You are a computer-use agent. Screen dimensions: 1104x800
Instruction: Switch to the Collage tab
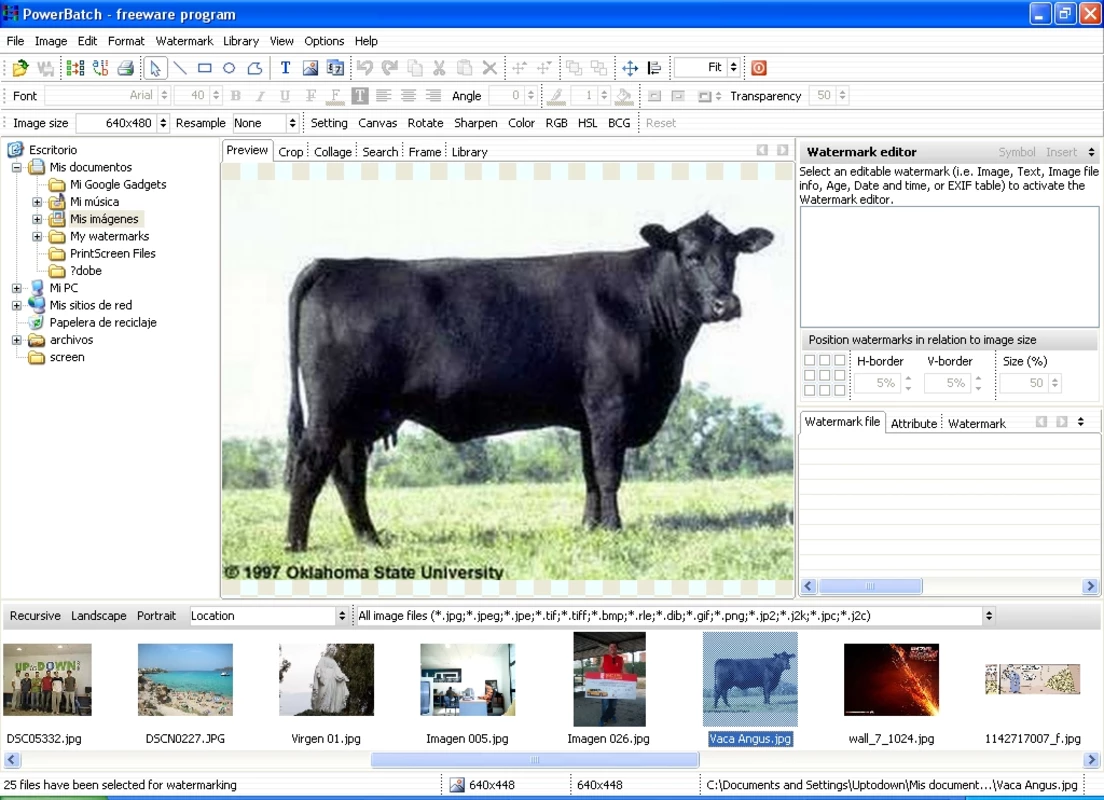pos(333,152)
